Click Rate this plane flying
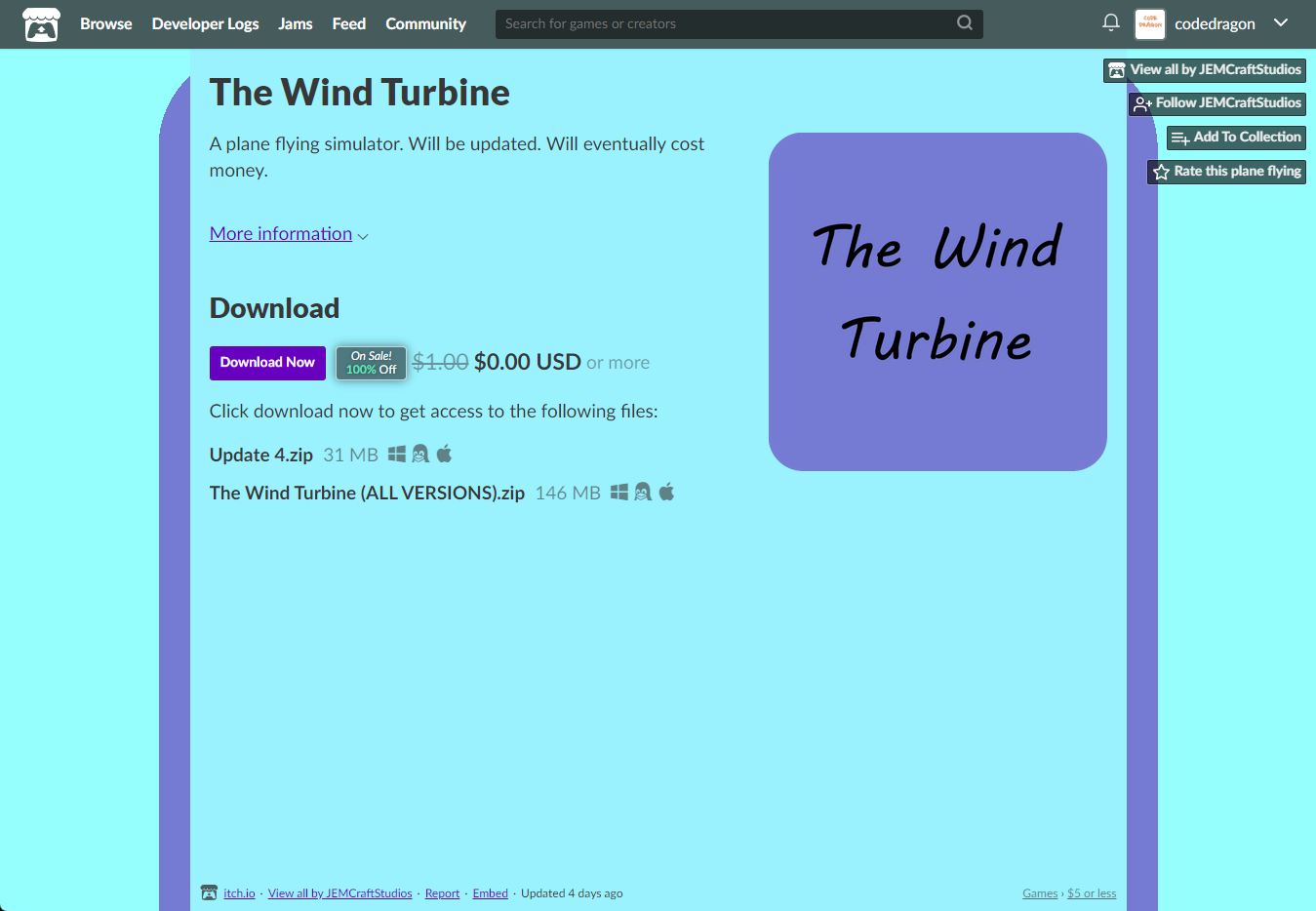Screen dimensions: 1316x911 1226,172
